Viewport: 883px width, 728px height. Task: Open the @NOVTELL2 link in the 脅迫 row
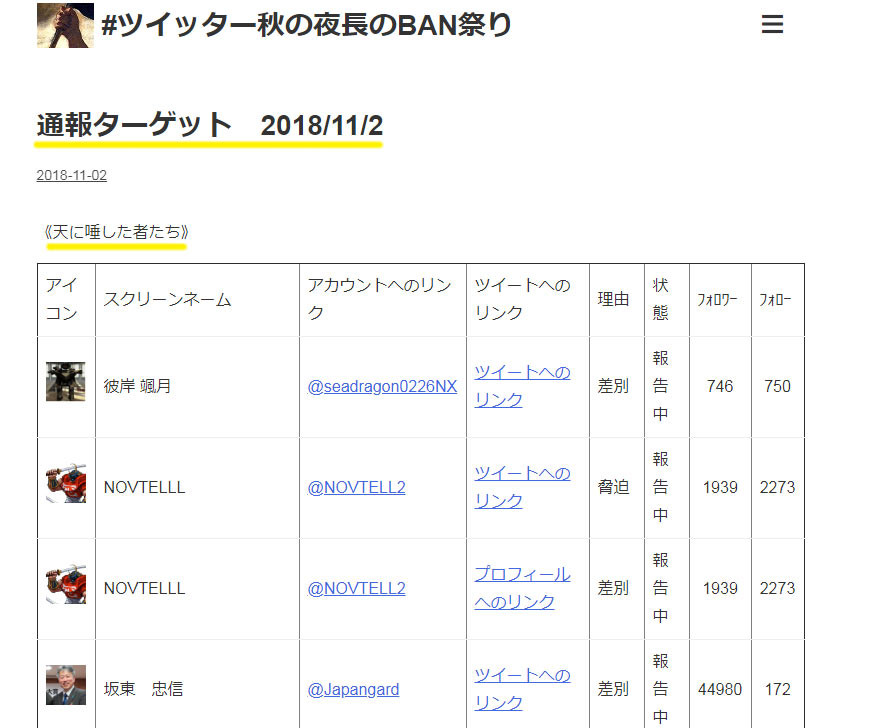[x=356, y=487]
